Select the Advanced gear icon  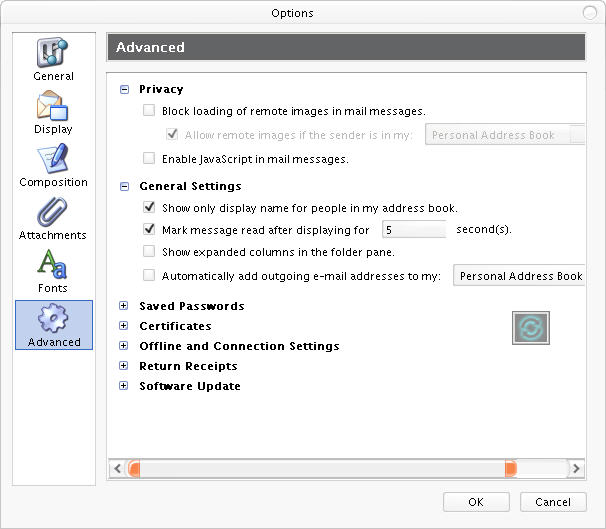tap(54, 319)
